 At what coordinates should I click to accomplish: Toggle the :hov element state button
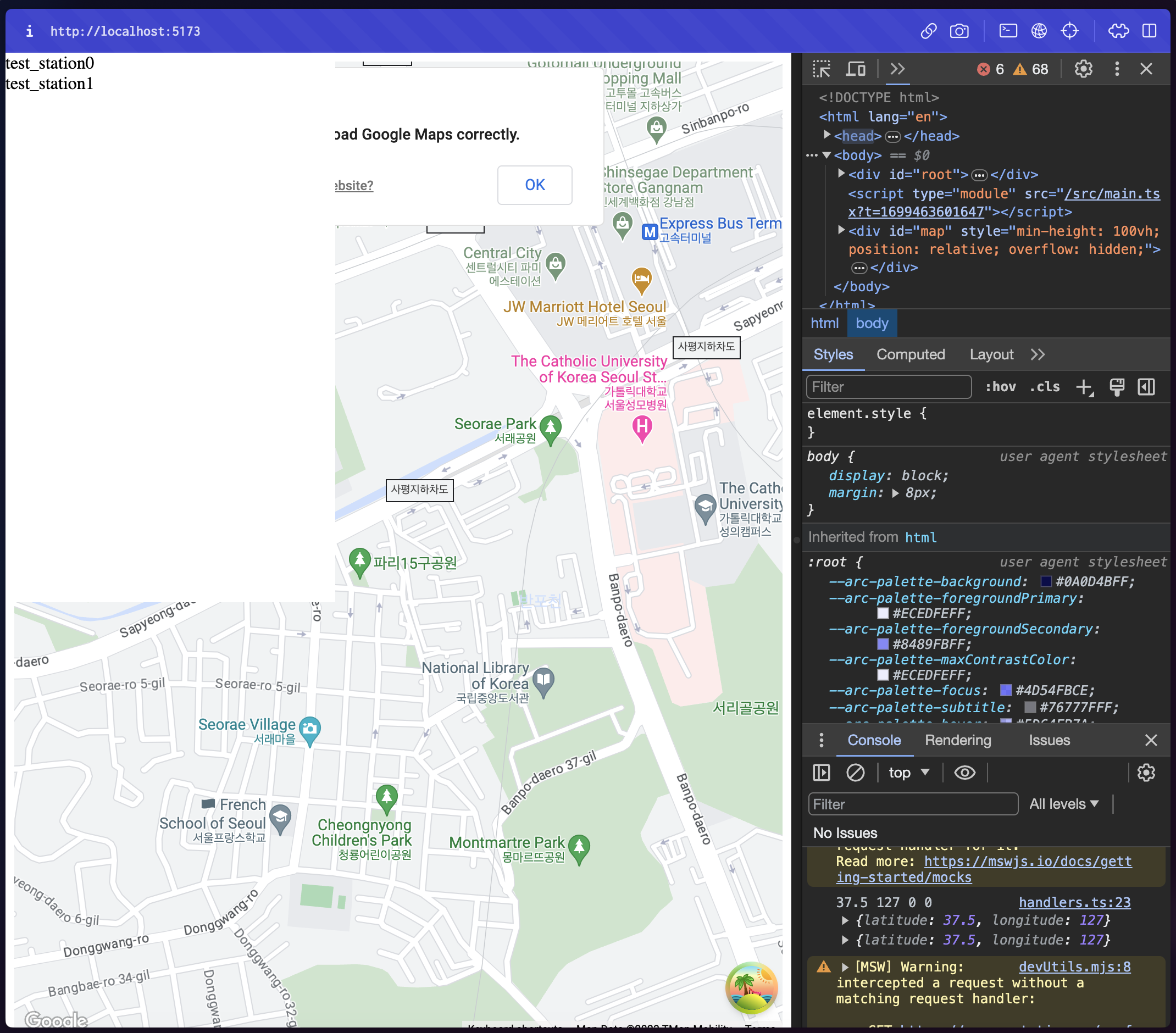click(1000, 387)
